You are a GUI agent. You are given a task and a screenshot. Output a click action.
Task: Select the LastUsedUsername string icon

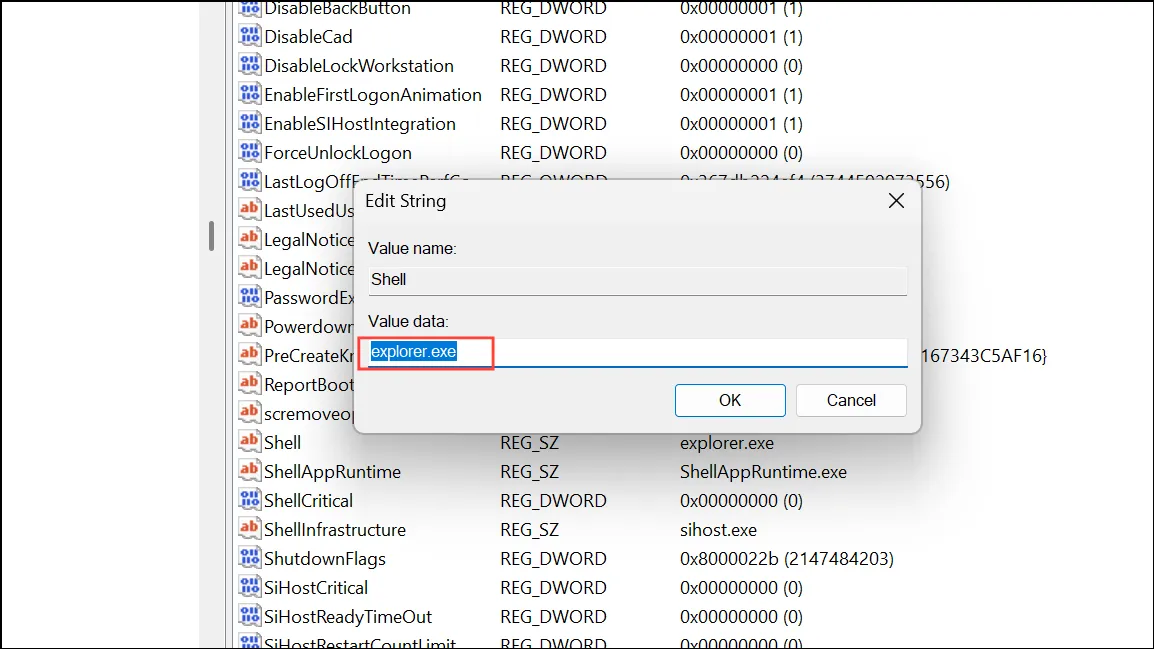click(249, 210)
